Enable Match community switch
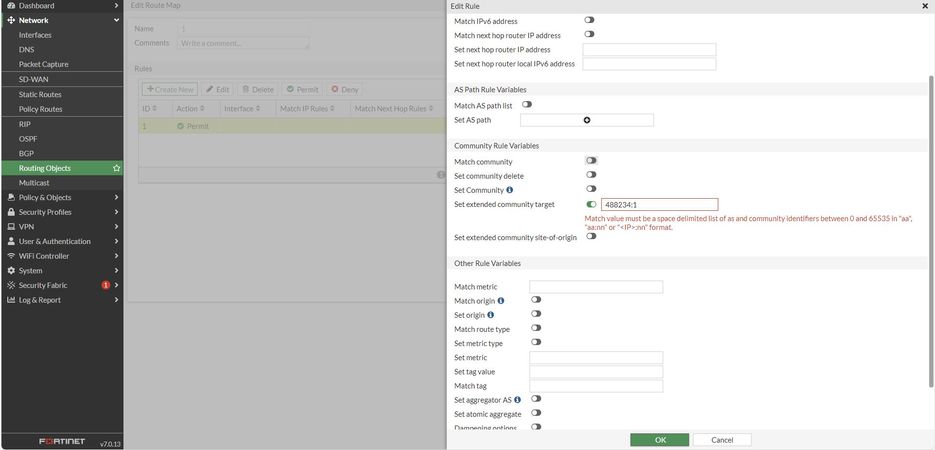Image resolution: width=935 pixels, height=450 pixels. (x=591, y=161)
